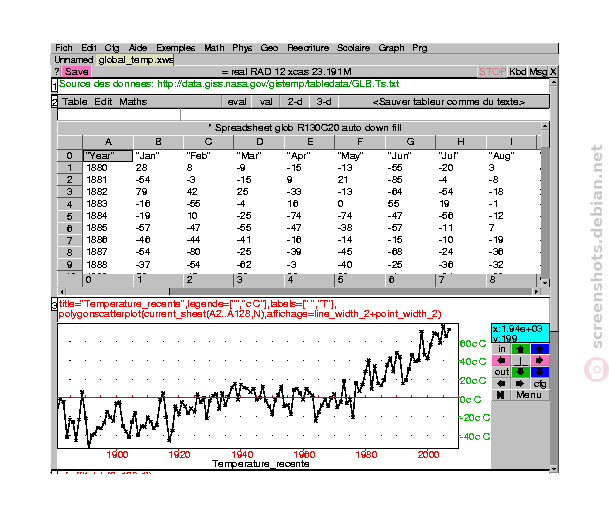609x515 pixels.
Task: Open the spreadsheet Maths menu
Action: (133, 102)
